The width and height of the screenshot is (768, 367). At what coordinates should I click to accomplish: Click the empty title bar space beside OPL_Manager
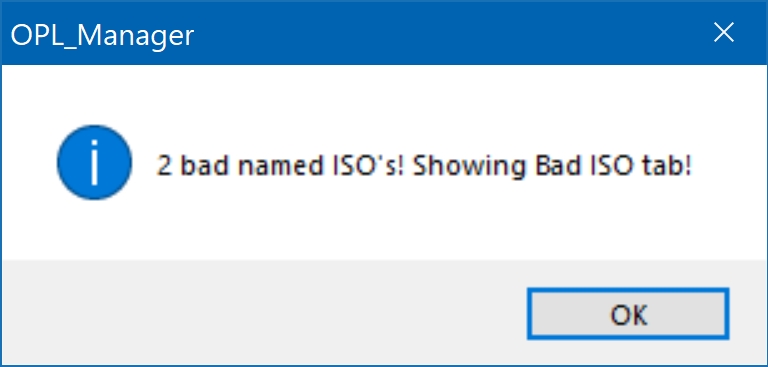coord(441,33)
